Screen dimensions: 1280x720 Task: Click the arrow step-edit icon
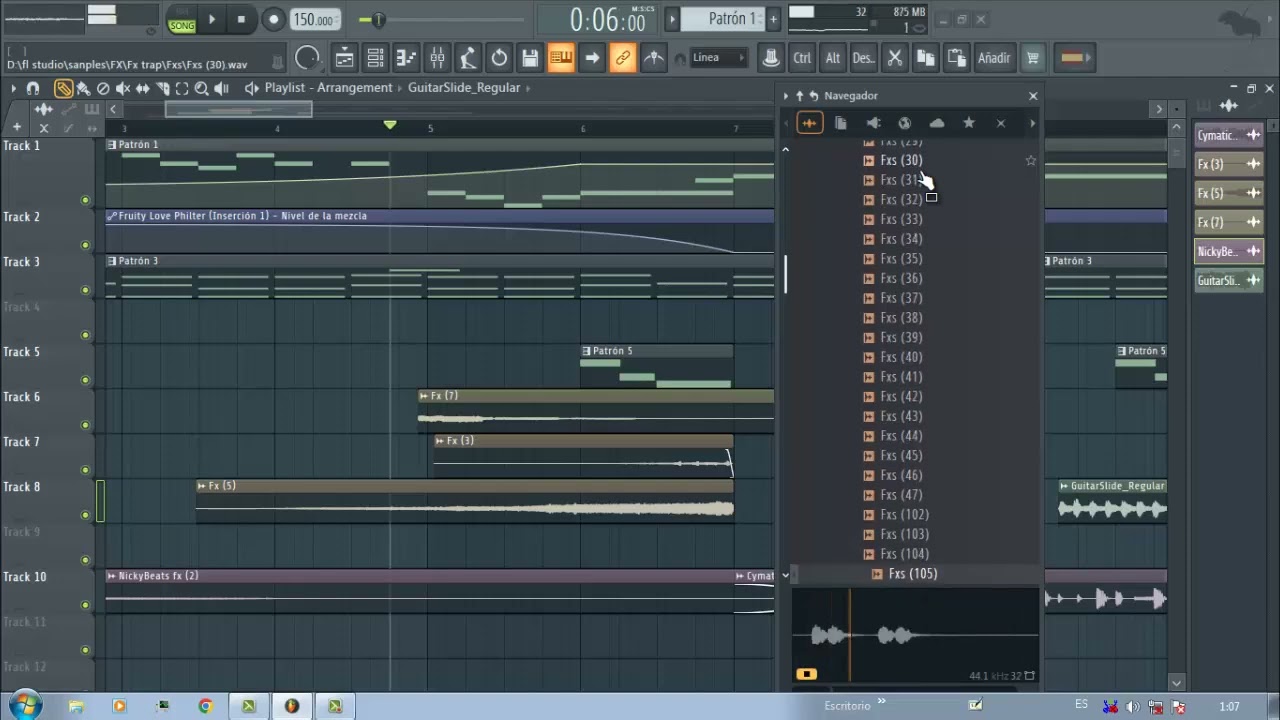tap(592, 58)
